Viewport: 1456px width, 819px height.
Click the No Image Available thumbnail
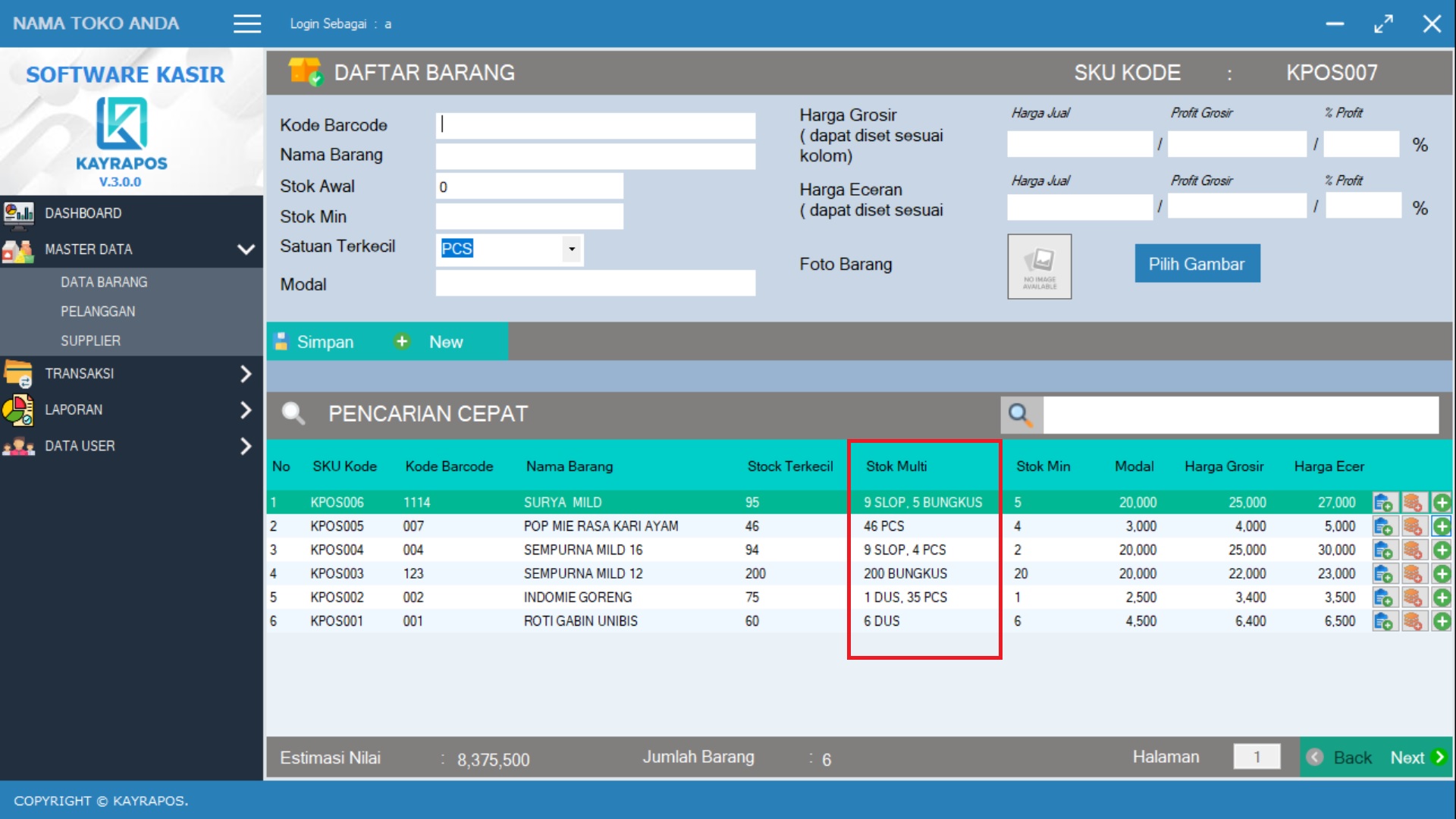click(1040, 266)
